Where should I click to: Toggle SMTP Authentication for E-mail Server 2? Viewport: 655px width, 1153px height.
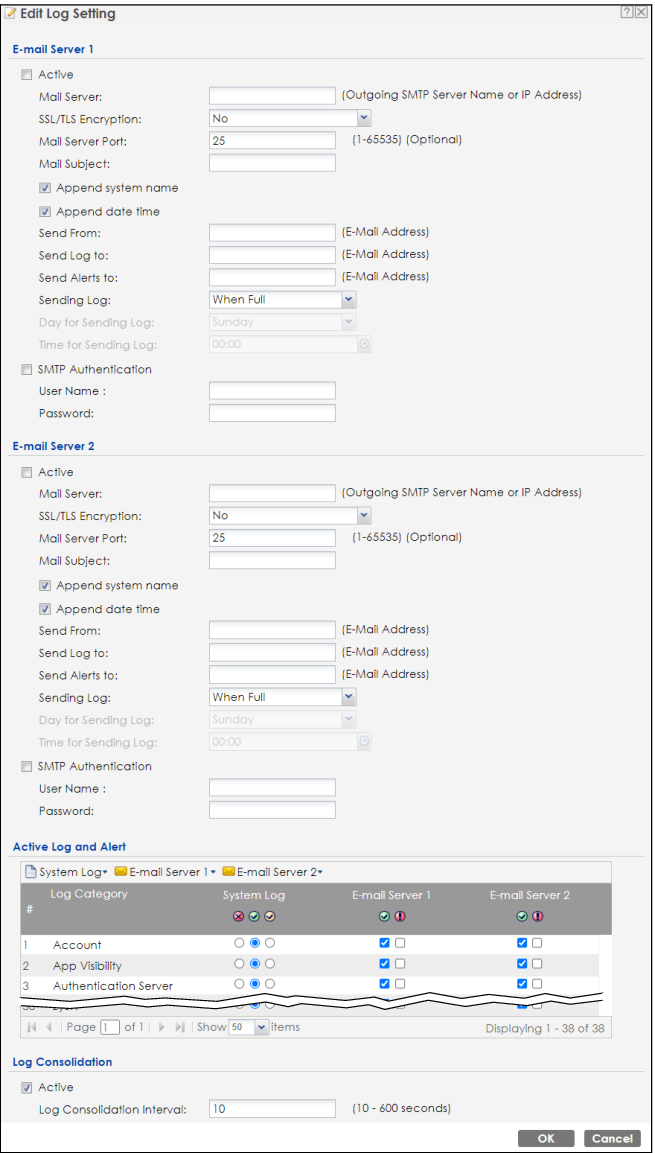point(27,766)
